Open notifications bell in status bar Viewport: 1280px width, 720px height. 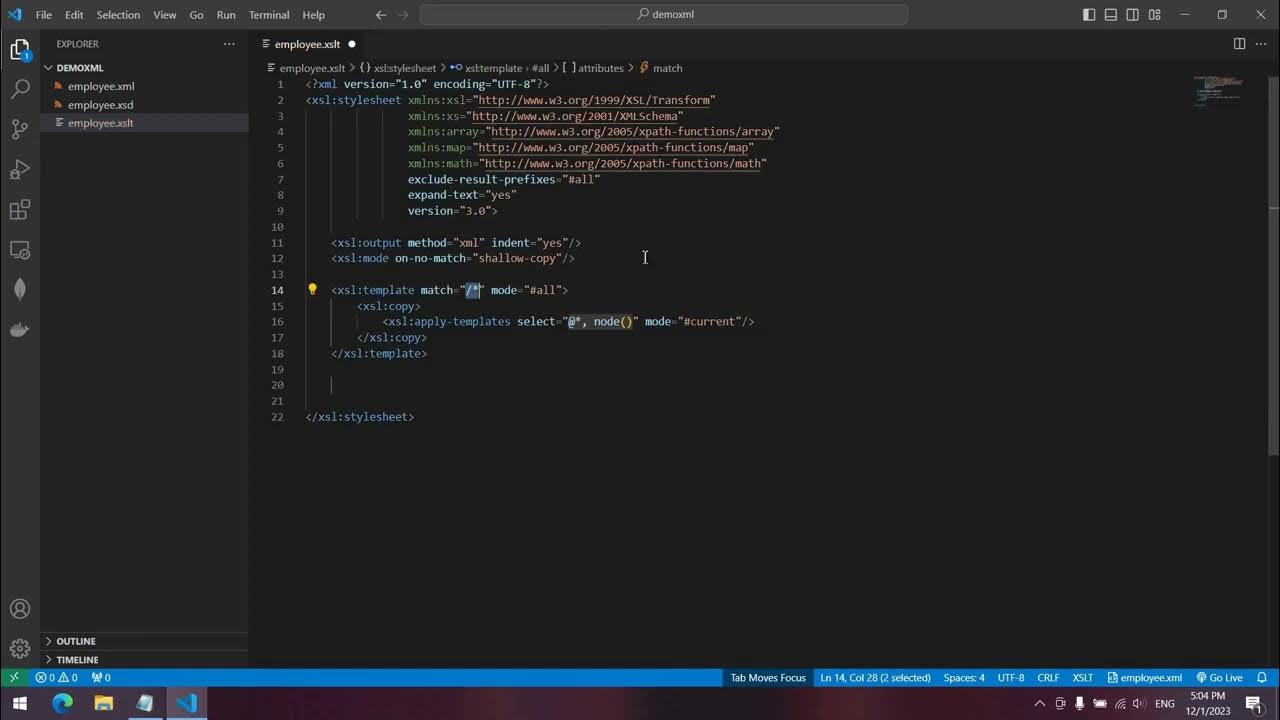click(x=1262, y=677)
